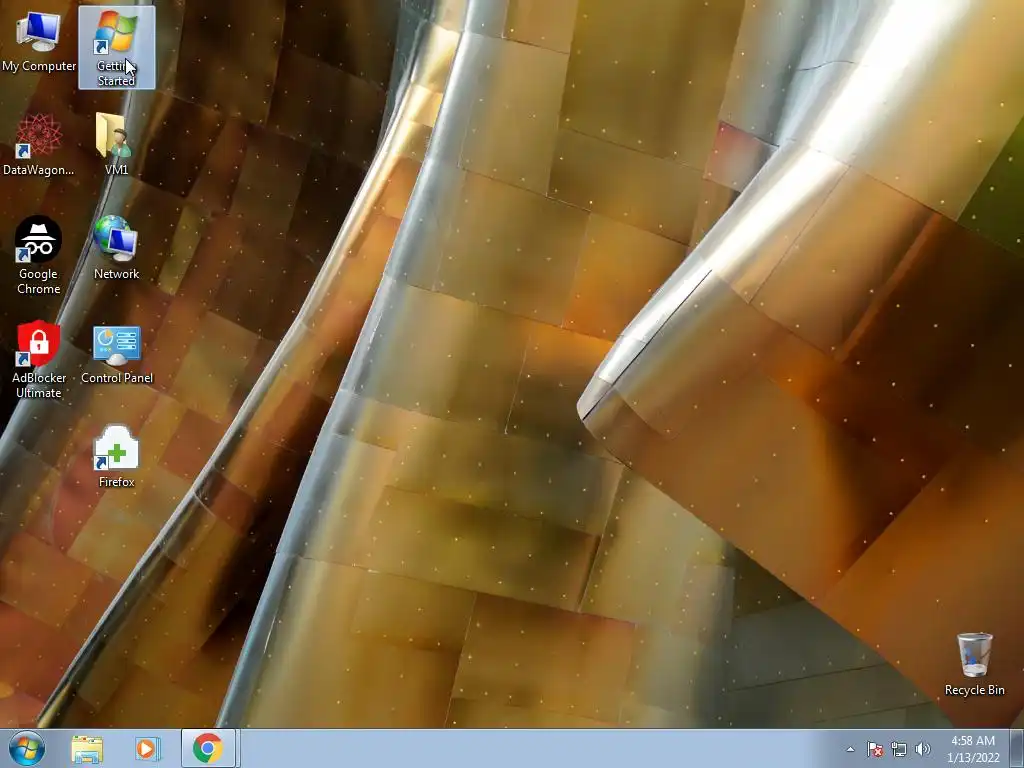
Task: Open the Windows Start menu orb
Action: pyautogui.click(x=27, y=748)
